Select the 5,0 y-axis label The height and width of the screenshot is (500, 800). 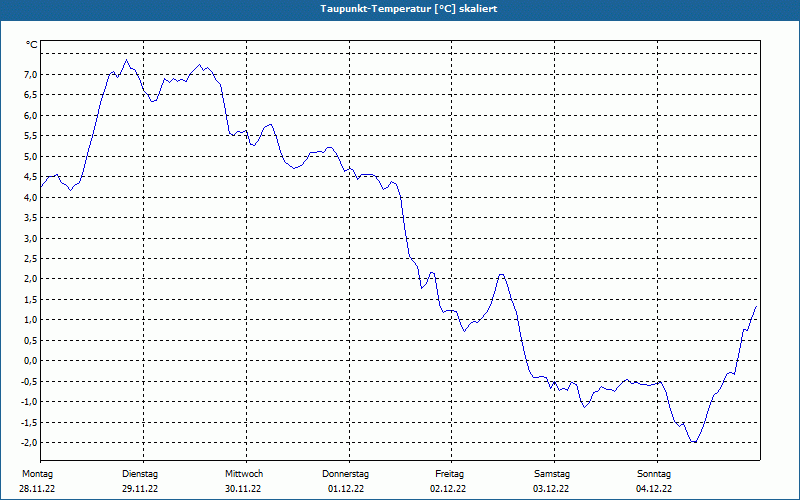tap(31, 157)
